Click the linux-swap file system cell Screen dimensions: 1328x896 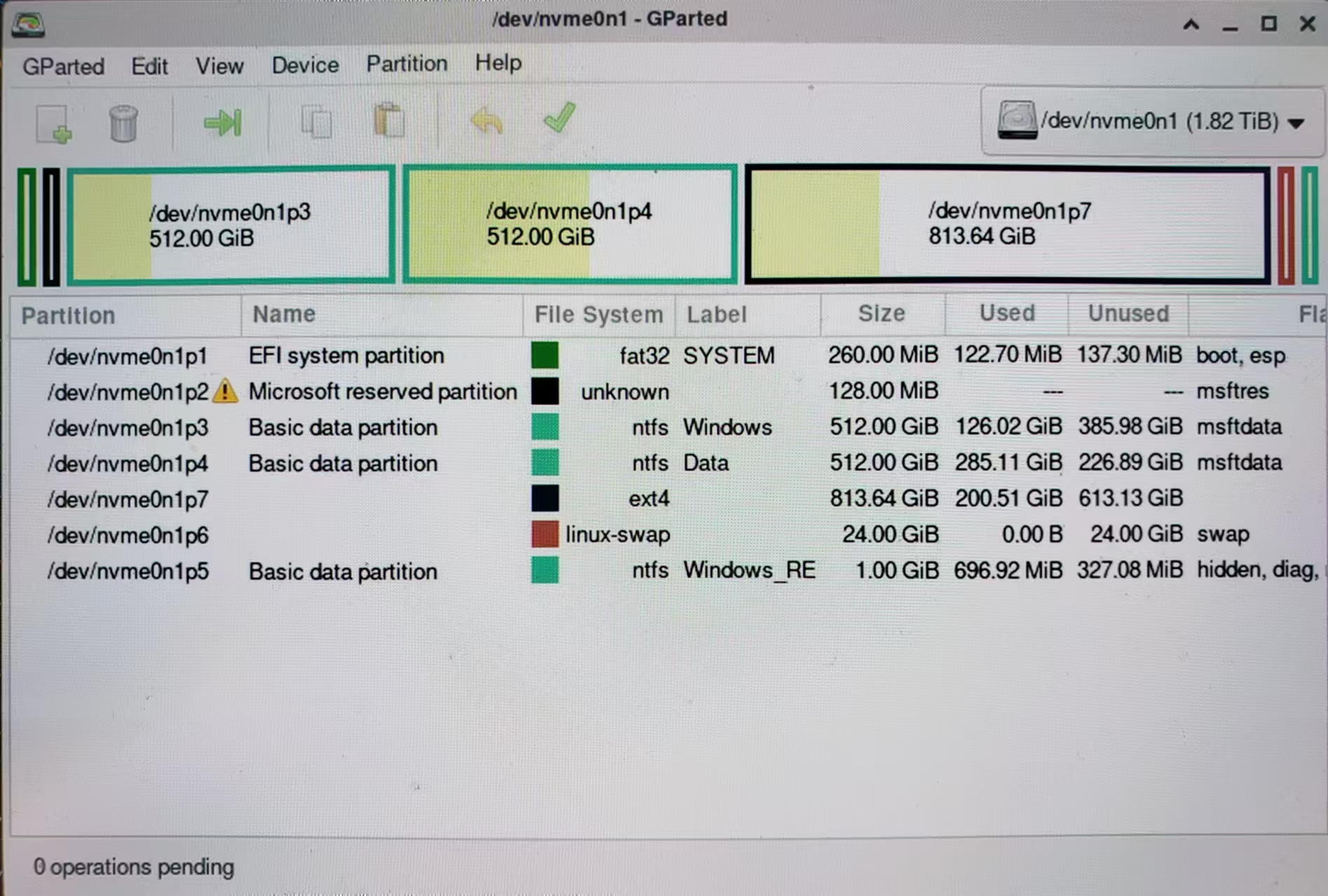tap(617, 535)
